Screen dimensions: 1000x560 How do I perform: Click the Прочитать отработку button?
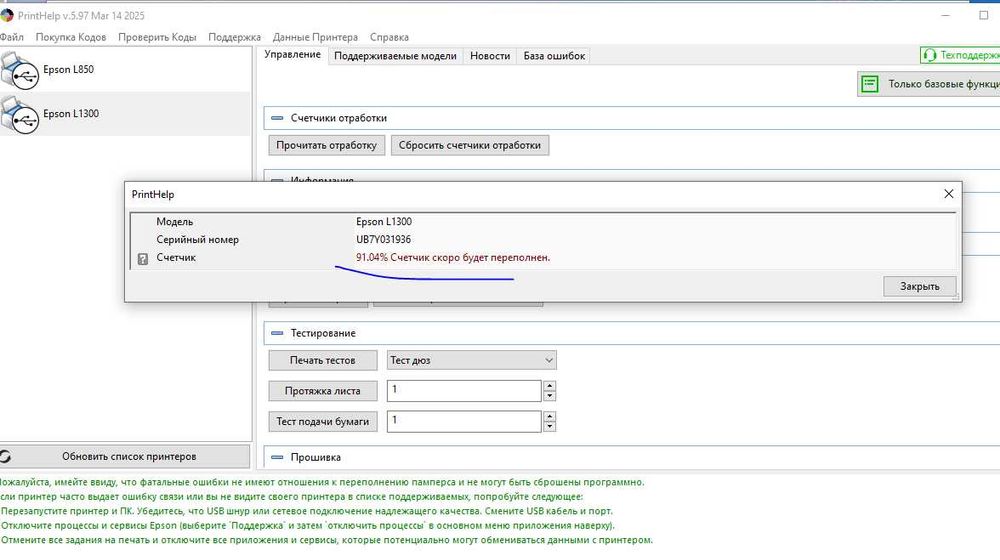pyautogui.click(x=327, y=145)
